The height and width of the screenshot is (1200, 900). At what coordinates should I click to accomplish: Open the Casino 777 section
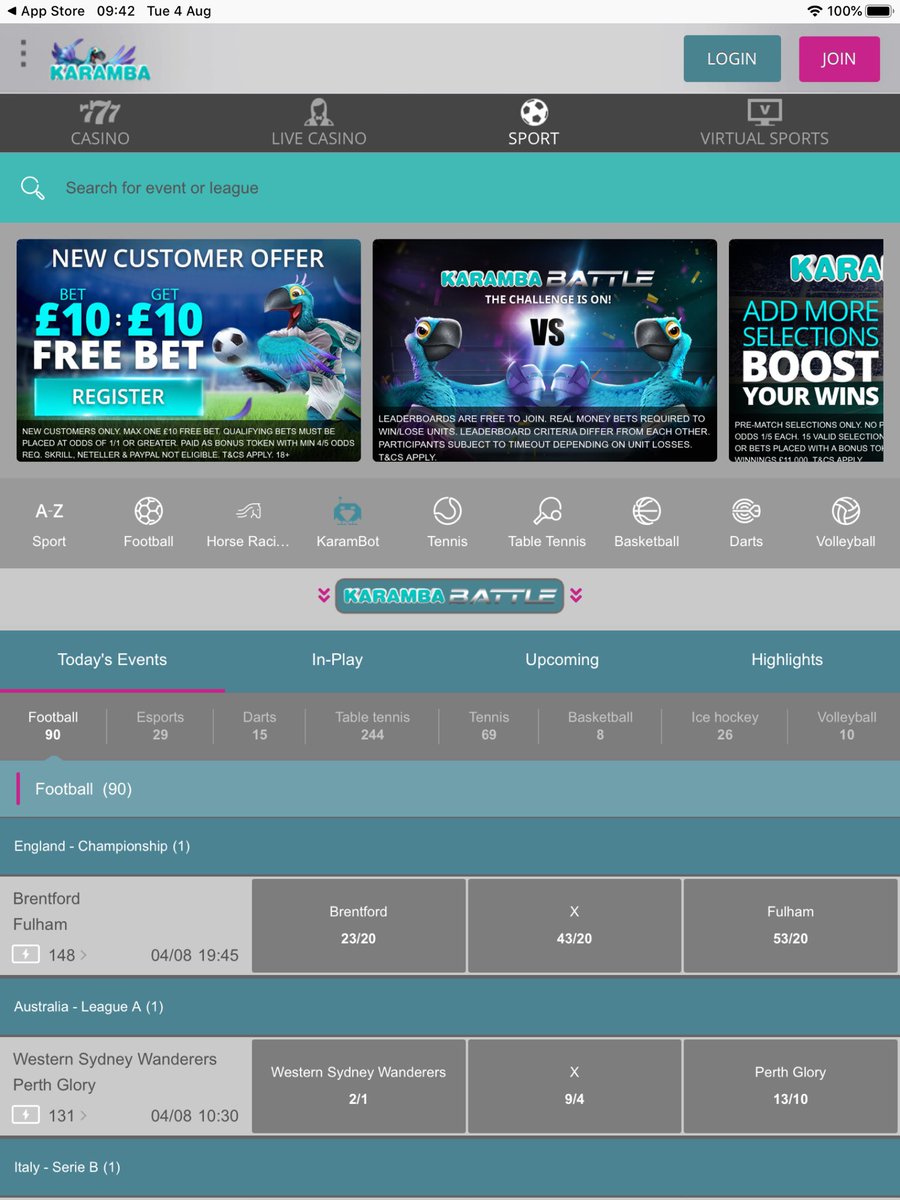(100, 123)
